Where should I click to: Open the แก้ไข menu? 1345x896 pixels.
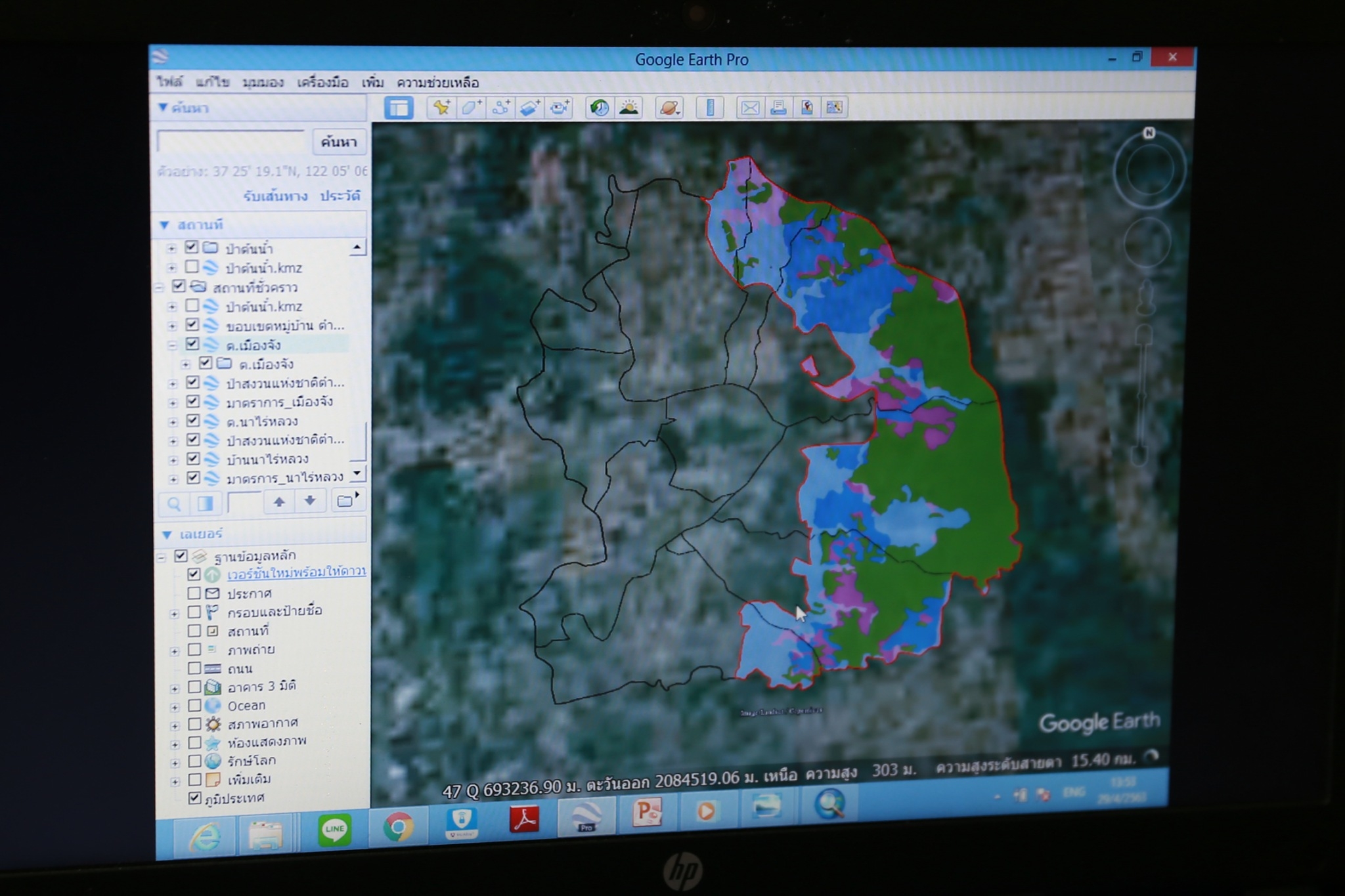pos(212,82)
